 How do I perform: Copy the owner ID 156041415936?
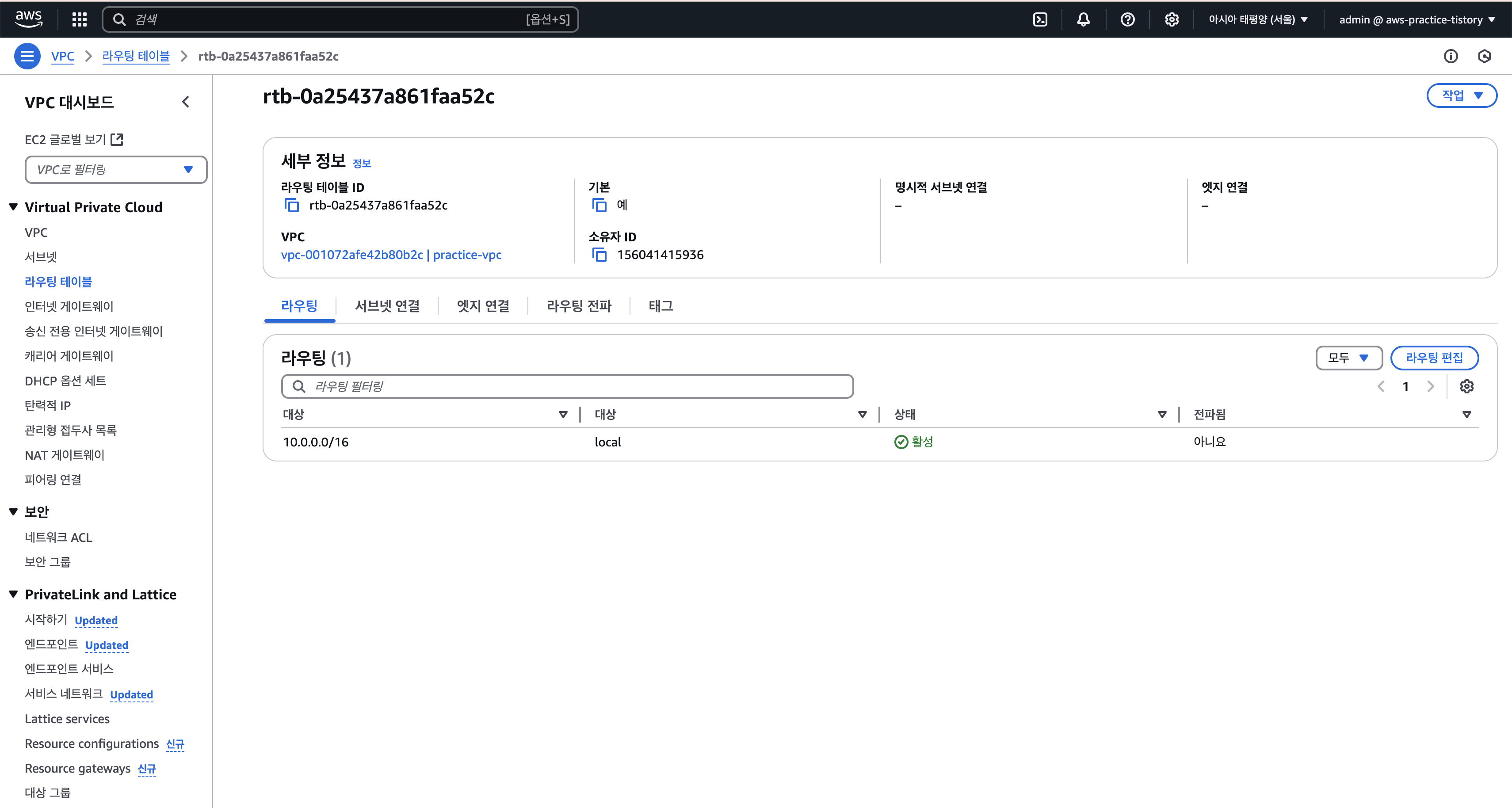click(x=599, y=255)
